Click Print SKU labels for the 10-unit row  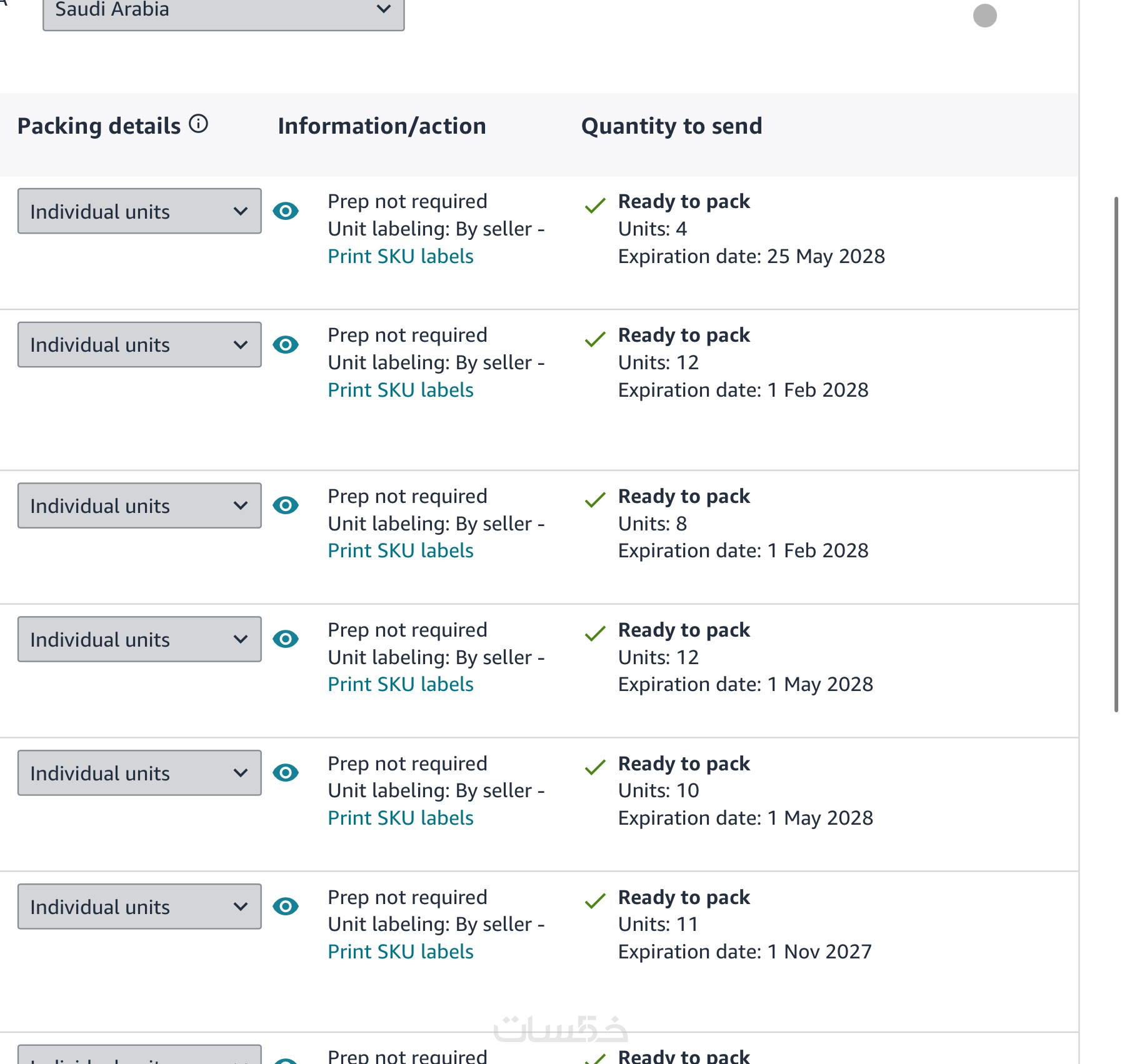click(x=400, y=818)
